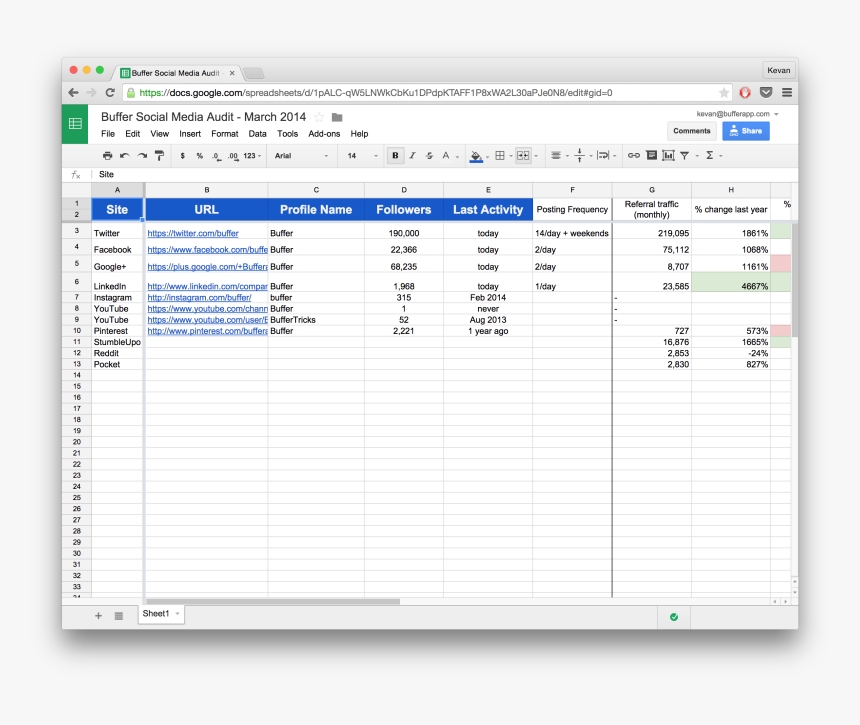Viewport: 860px width, 725px height.
Task: Open the twitter.com/buffer link
Action: pos(193,233)
